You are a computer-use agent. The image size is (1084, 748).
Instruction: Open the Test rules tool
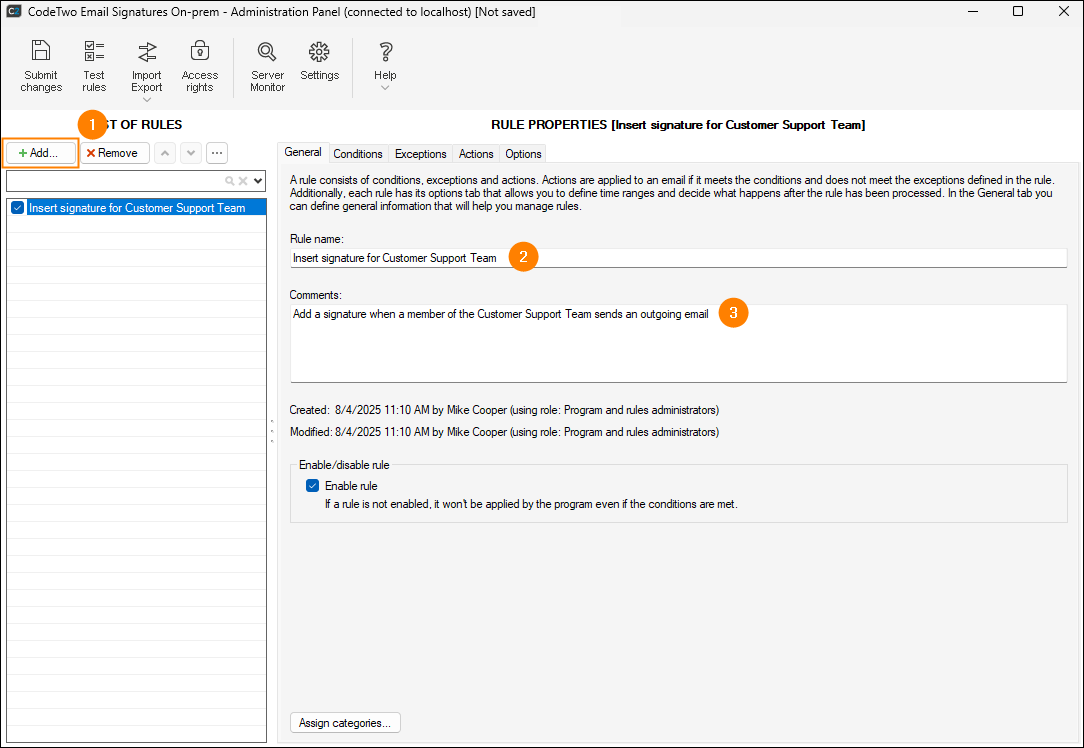click(x=94, y=52)
